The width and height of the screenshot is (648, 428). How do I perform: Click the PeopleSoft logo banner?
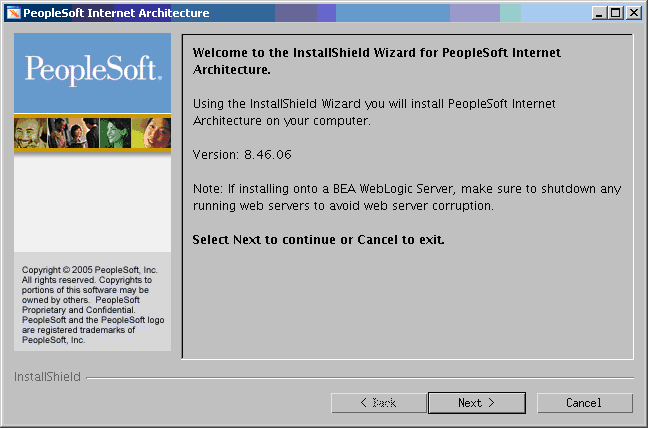pyautogui.click(x=92, y=71)
